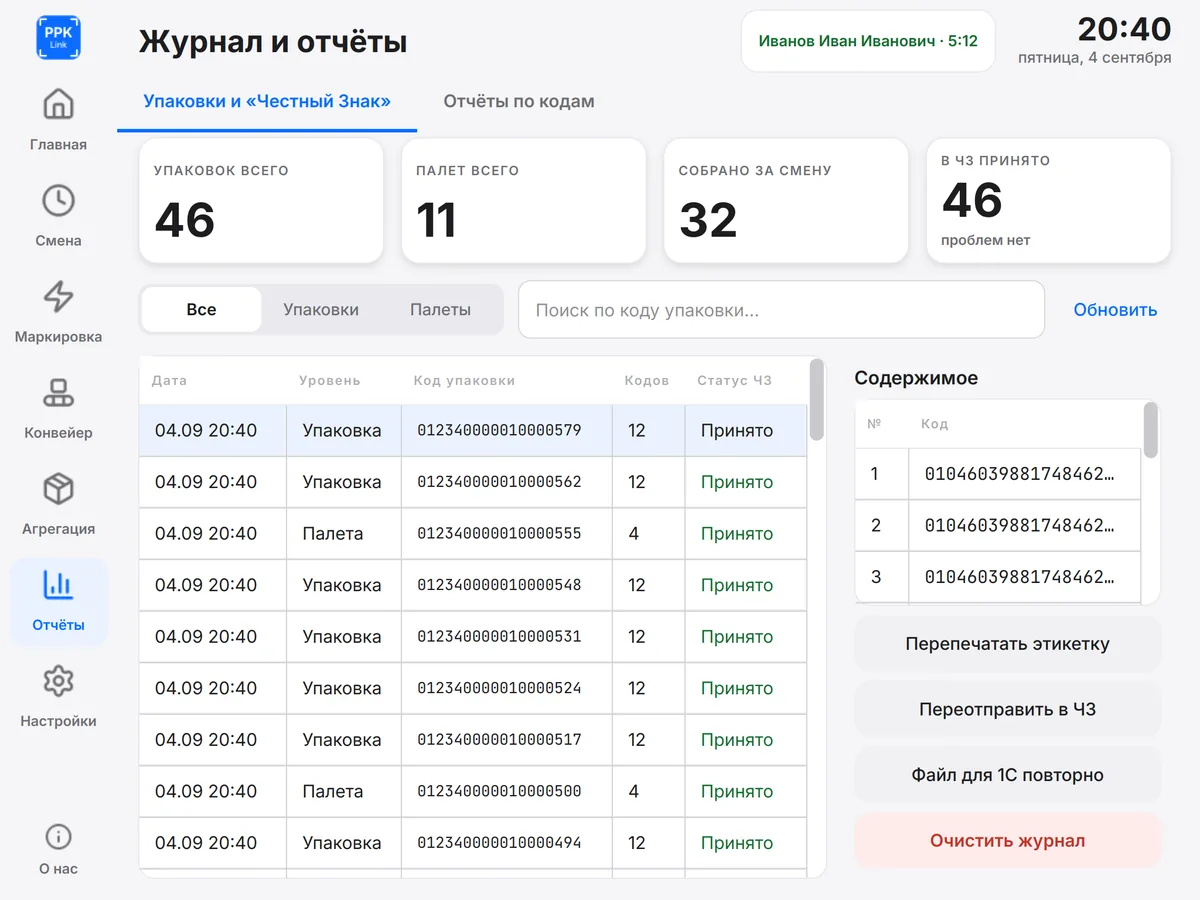Screen dimensions: 1200x900
Task: Click the journal table scrollbar thumb
Action: [817, 400]
